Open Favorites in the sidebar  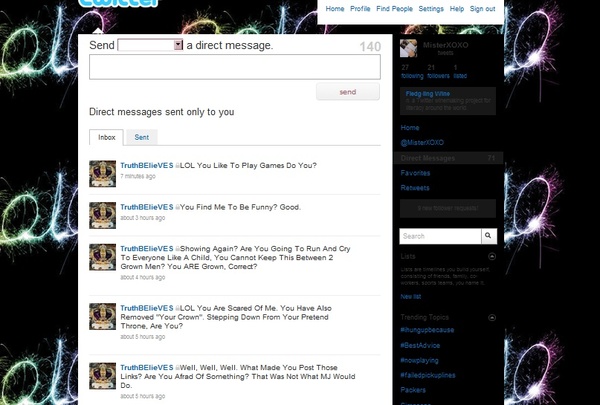pos(415,172)
